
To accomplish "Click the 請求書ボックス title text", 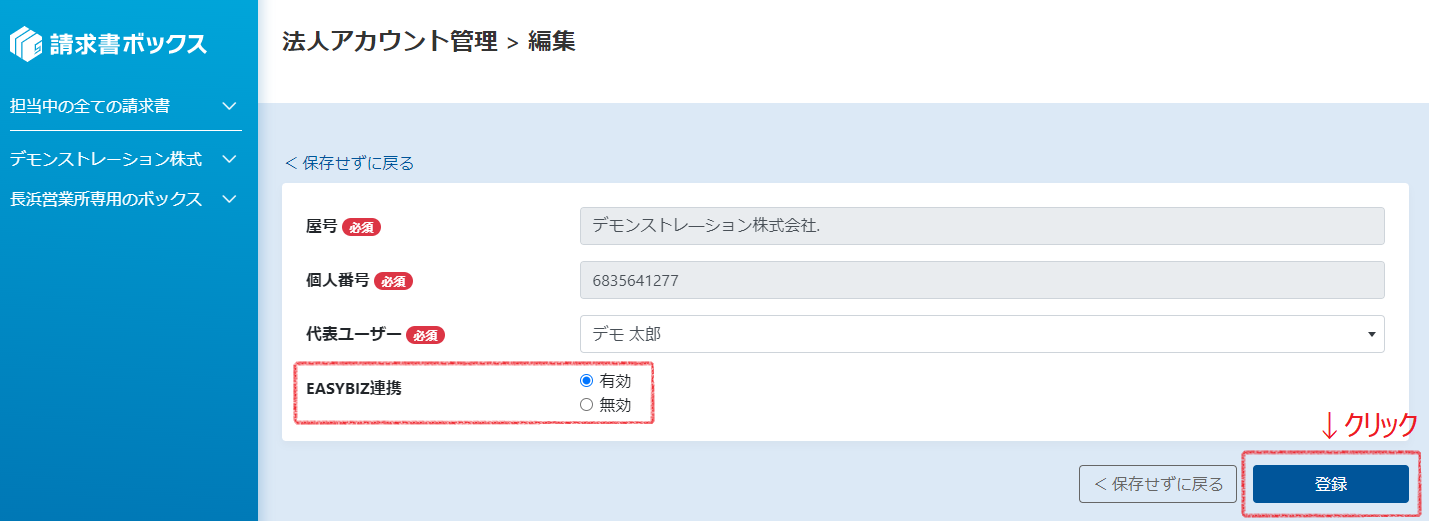I will click(x=128, y=44).
